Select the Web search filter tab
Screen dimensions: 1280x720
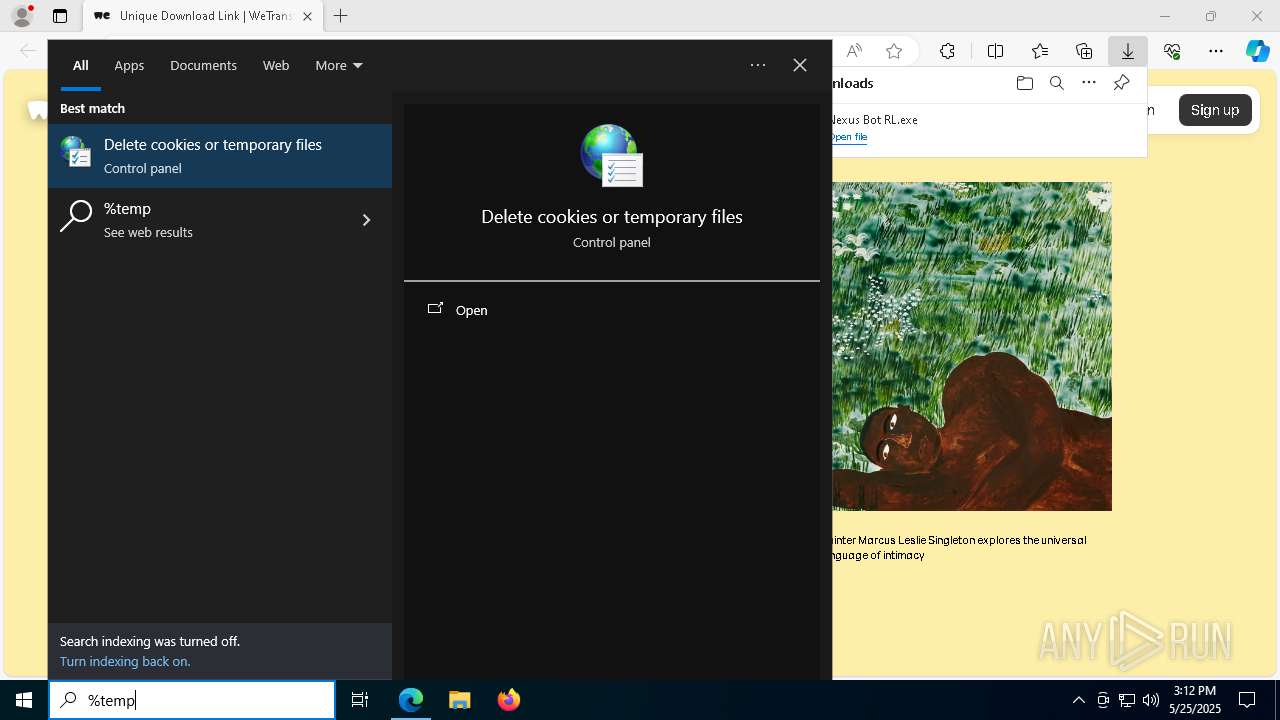click(276, 65)
